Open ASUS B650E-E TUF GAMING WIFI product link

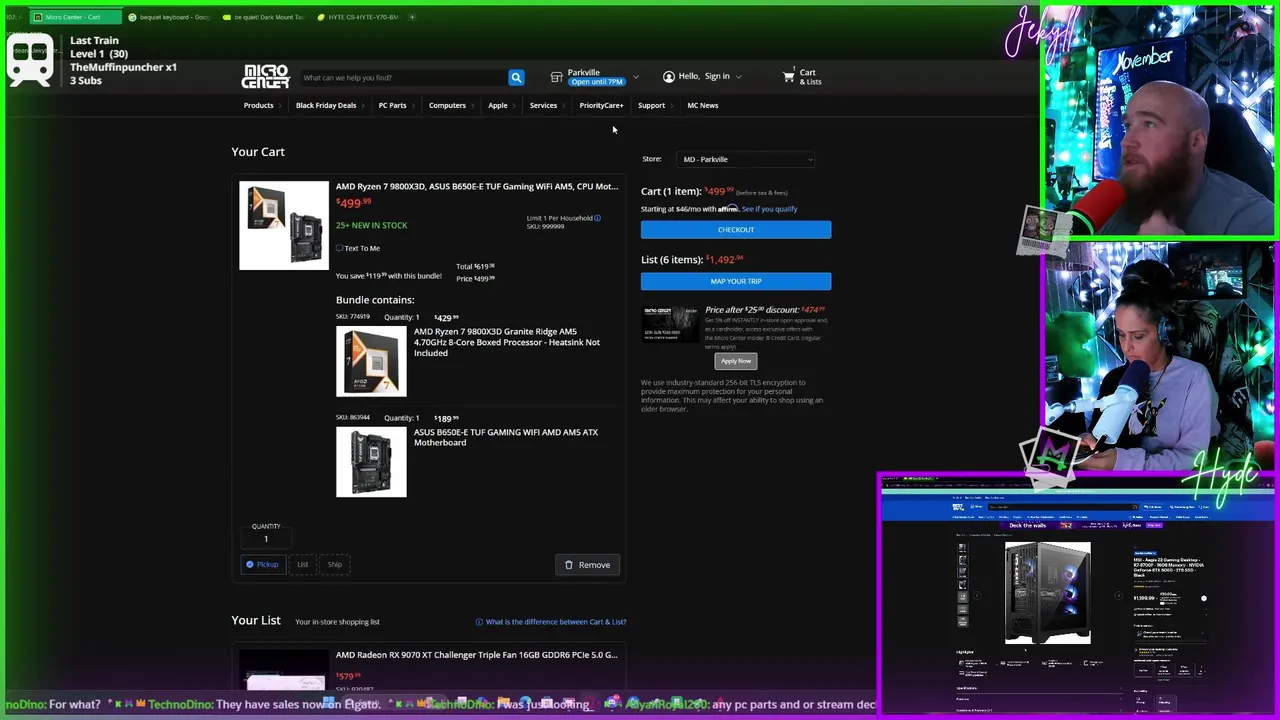coord(506,437)
